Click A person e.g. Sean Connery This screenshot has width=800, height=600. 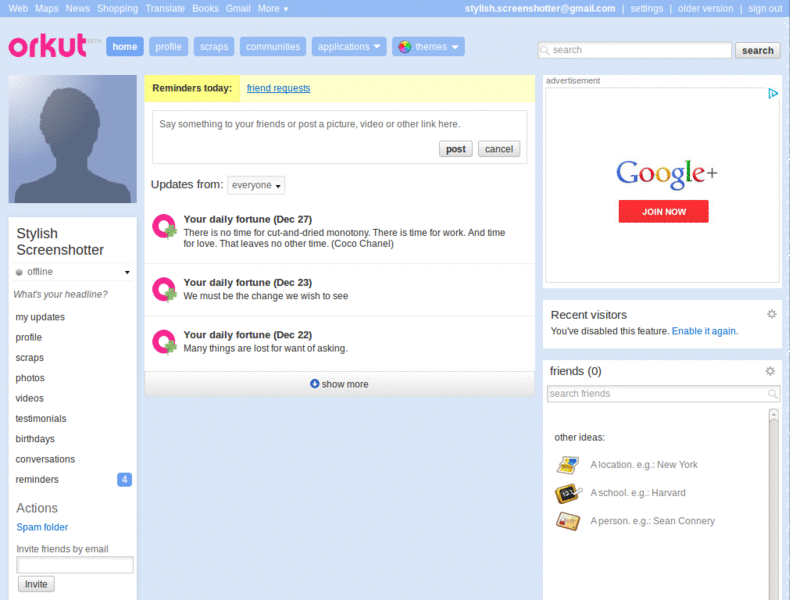point(653,521)
